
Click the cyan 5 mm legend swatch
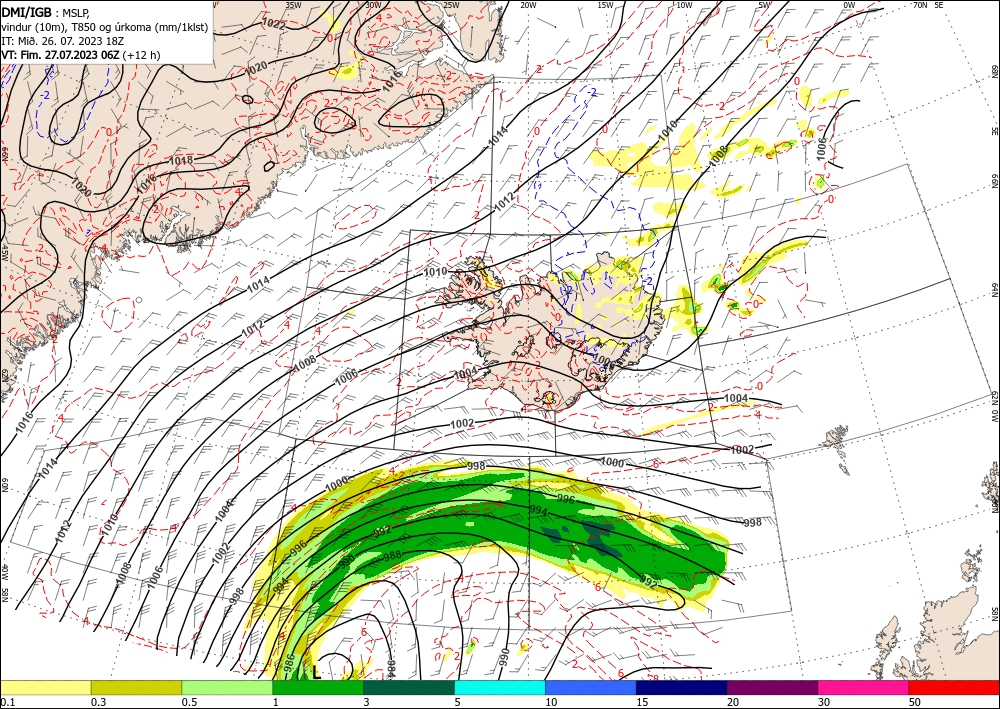click(x=500, y=687)
